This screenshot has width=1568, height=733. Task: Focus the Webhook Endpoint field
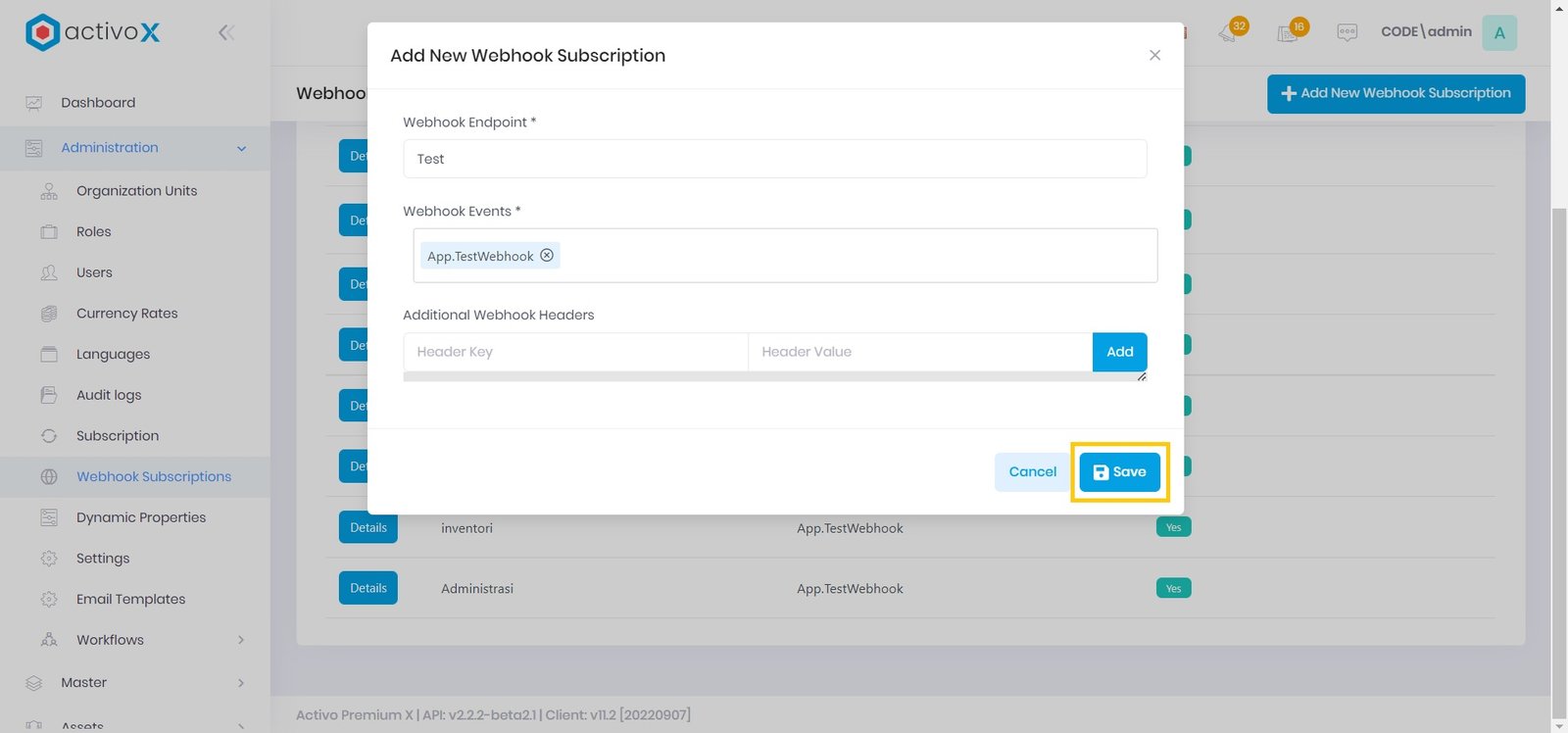point(774,159)
